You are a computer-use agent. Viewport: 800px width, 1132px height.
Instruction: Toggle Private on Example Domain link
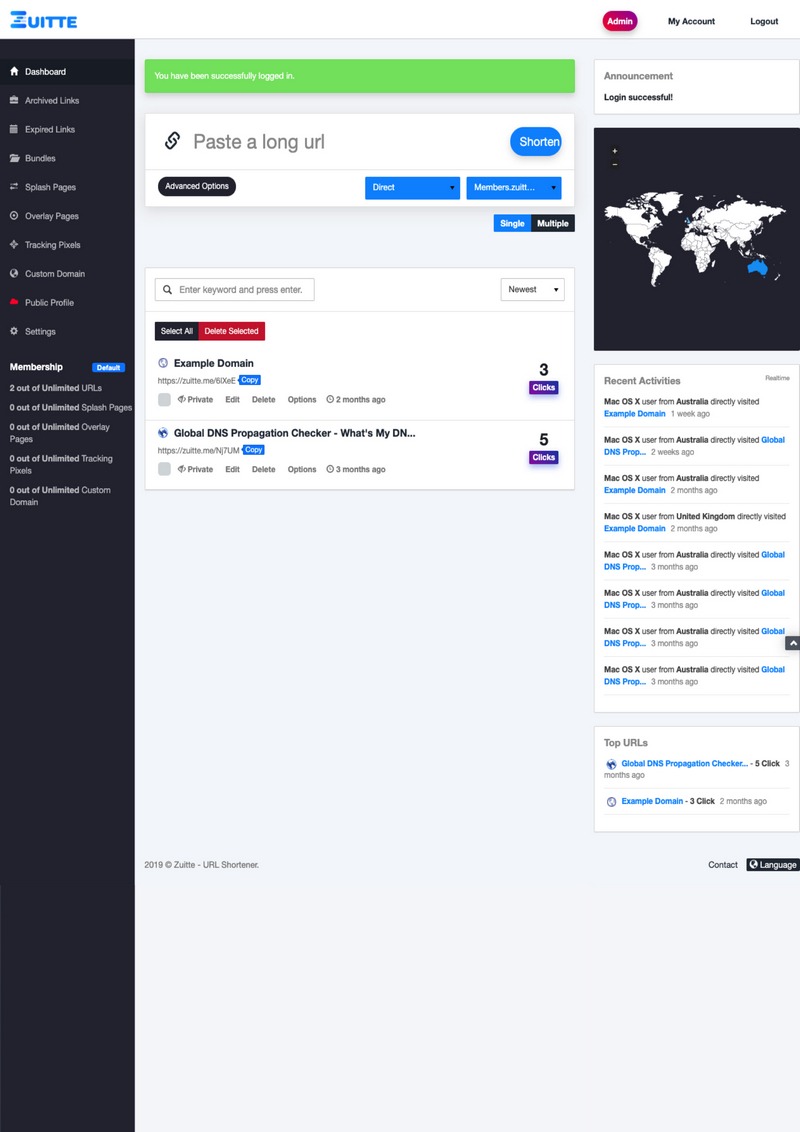pos(196,399)
